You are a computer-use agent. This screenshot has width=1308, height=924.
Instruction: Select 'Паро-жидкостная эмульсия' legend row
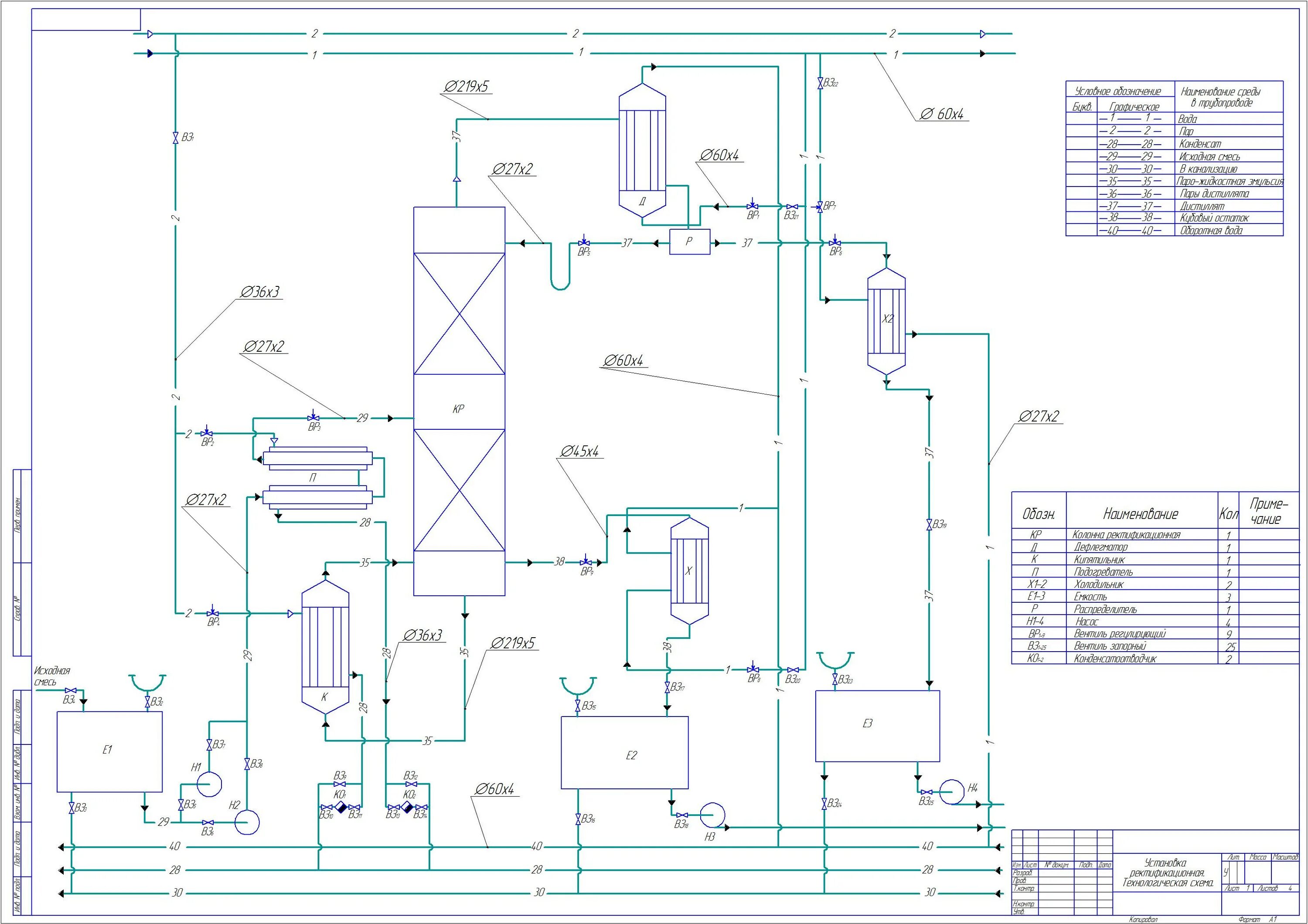(1175, 181)
